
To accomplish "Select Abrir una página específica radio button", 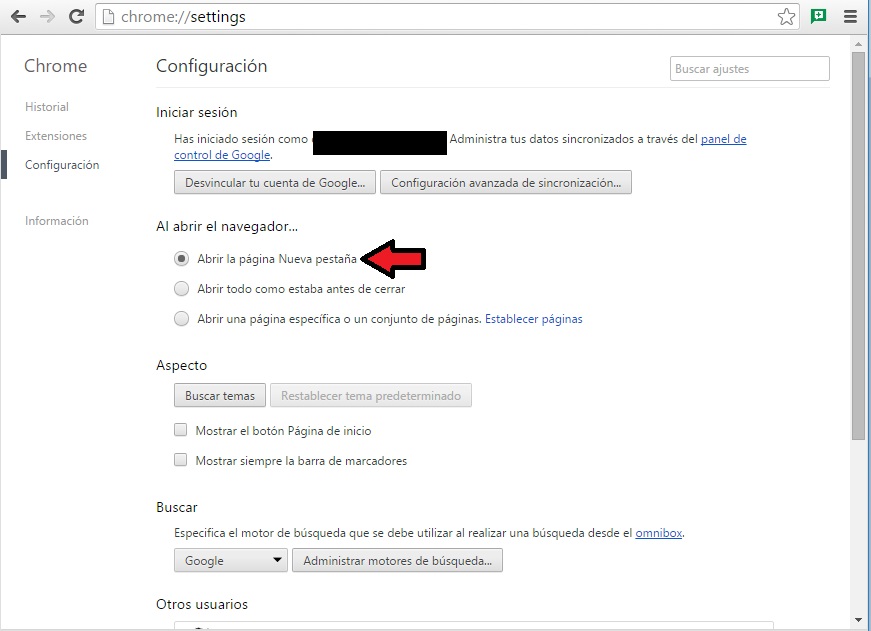I will click(182, 319).
